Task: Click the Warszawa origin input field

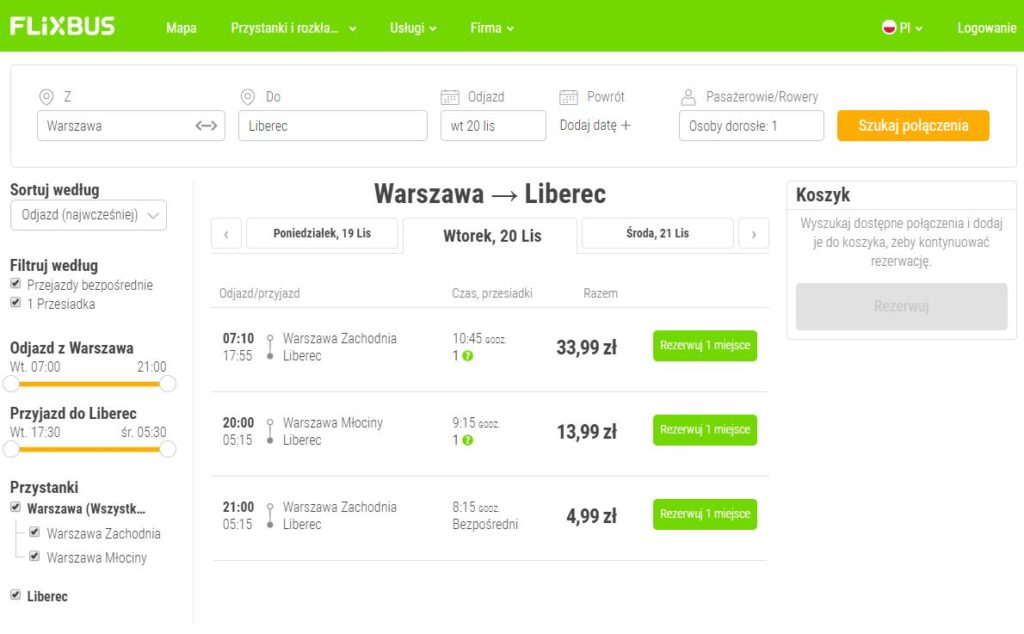Action: coord(131,125)
